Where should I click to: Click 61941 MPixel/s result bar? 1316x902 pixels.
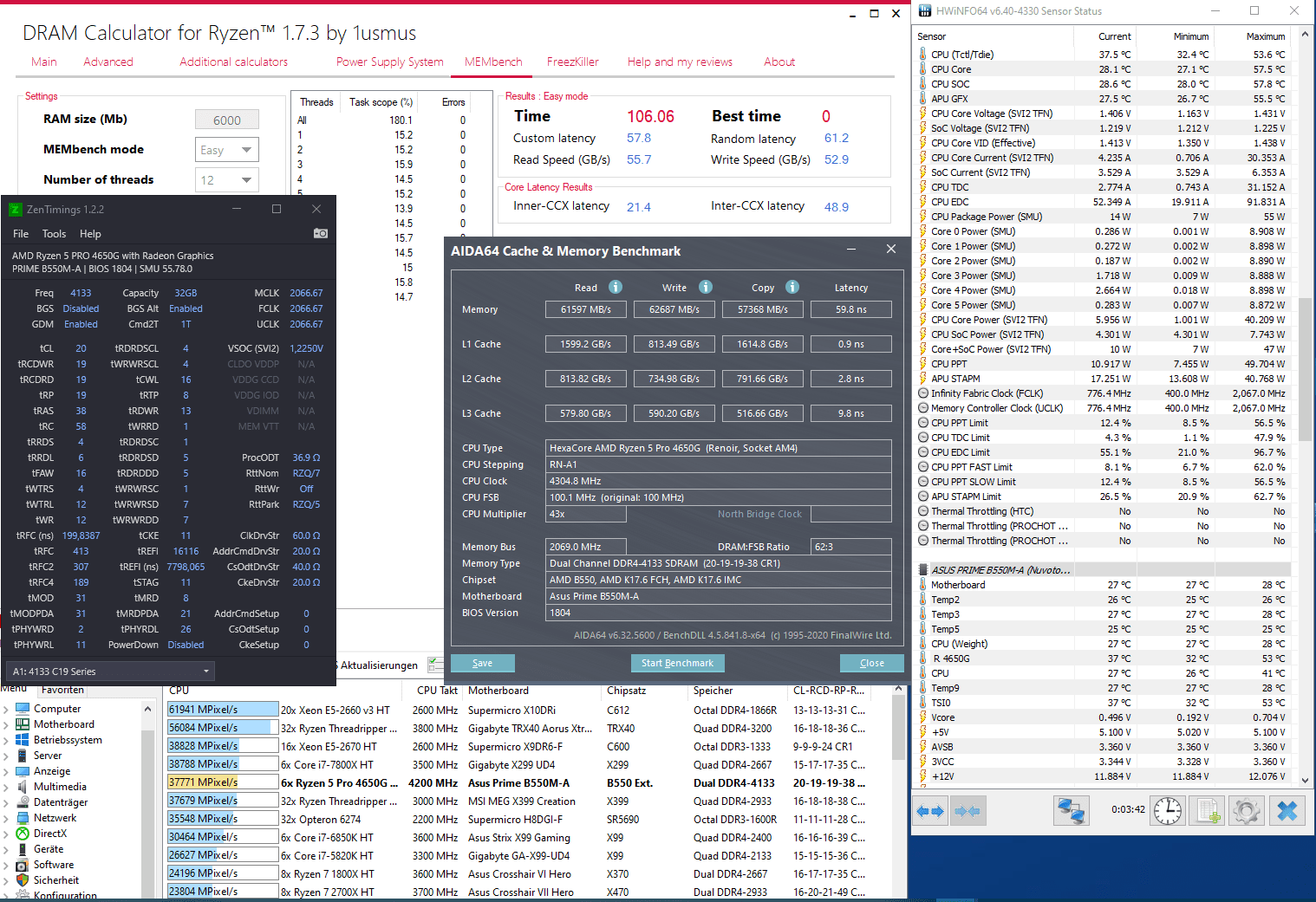tap(223, 710)
